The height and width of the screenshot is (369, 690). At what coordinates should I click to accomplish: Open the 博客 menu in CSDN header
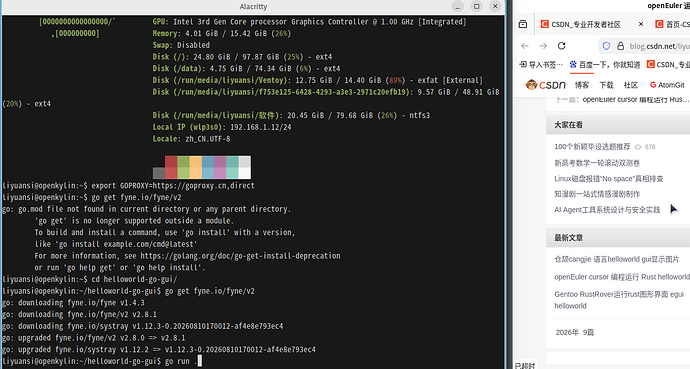click(x=582, y=85)
